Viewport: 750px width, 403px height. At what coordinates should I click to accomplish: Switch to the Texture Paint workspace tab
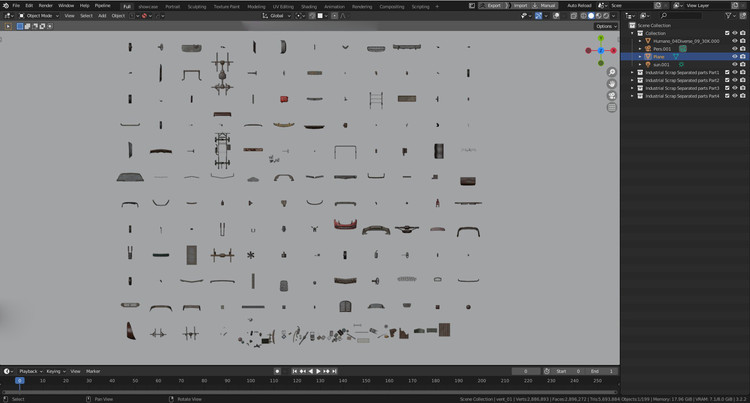pyautogui.click(x=227, y=7)
